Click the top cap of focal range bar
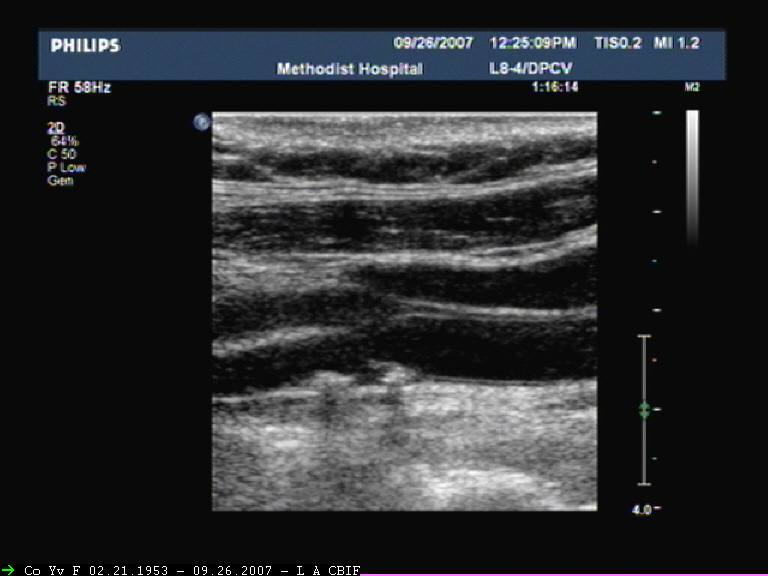Image resolution: width=768 pixels, height=576 pixels. tap(644, 336)
